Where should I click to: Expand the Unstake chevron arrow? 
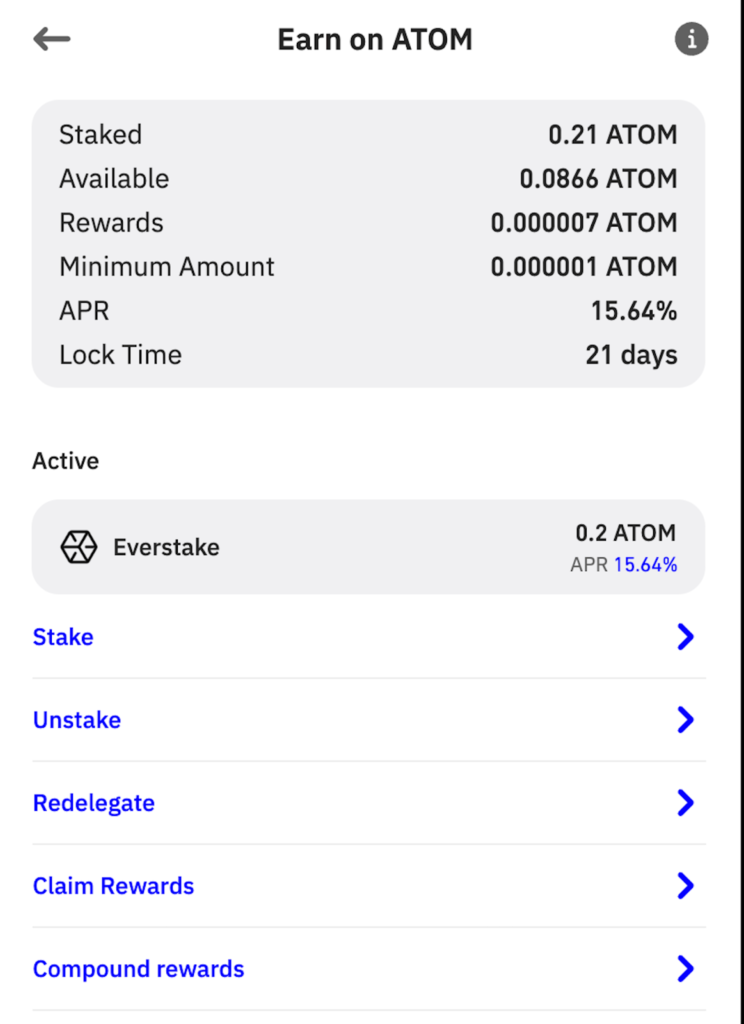(685, 720)
